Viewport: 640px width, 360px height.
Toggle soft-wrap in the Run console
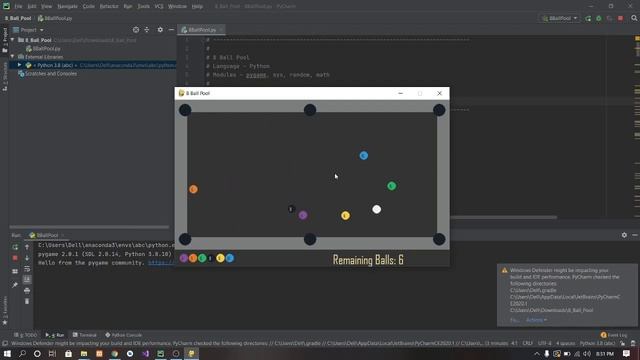[27, 269]
